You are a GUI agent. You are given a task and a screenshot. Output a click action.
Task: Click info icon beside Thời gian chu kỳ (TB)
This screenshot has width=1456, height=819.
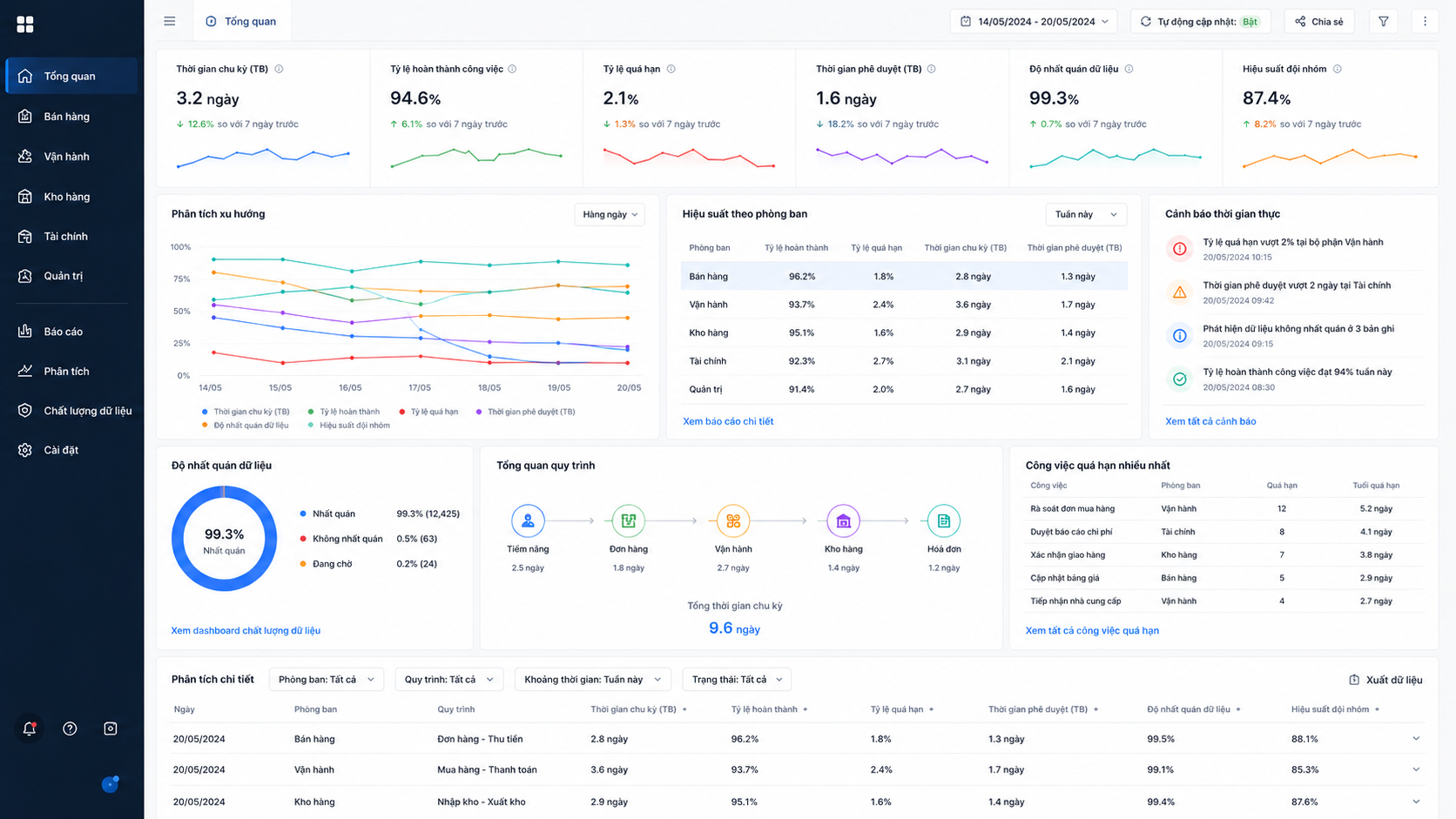[x=280, y=69]
